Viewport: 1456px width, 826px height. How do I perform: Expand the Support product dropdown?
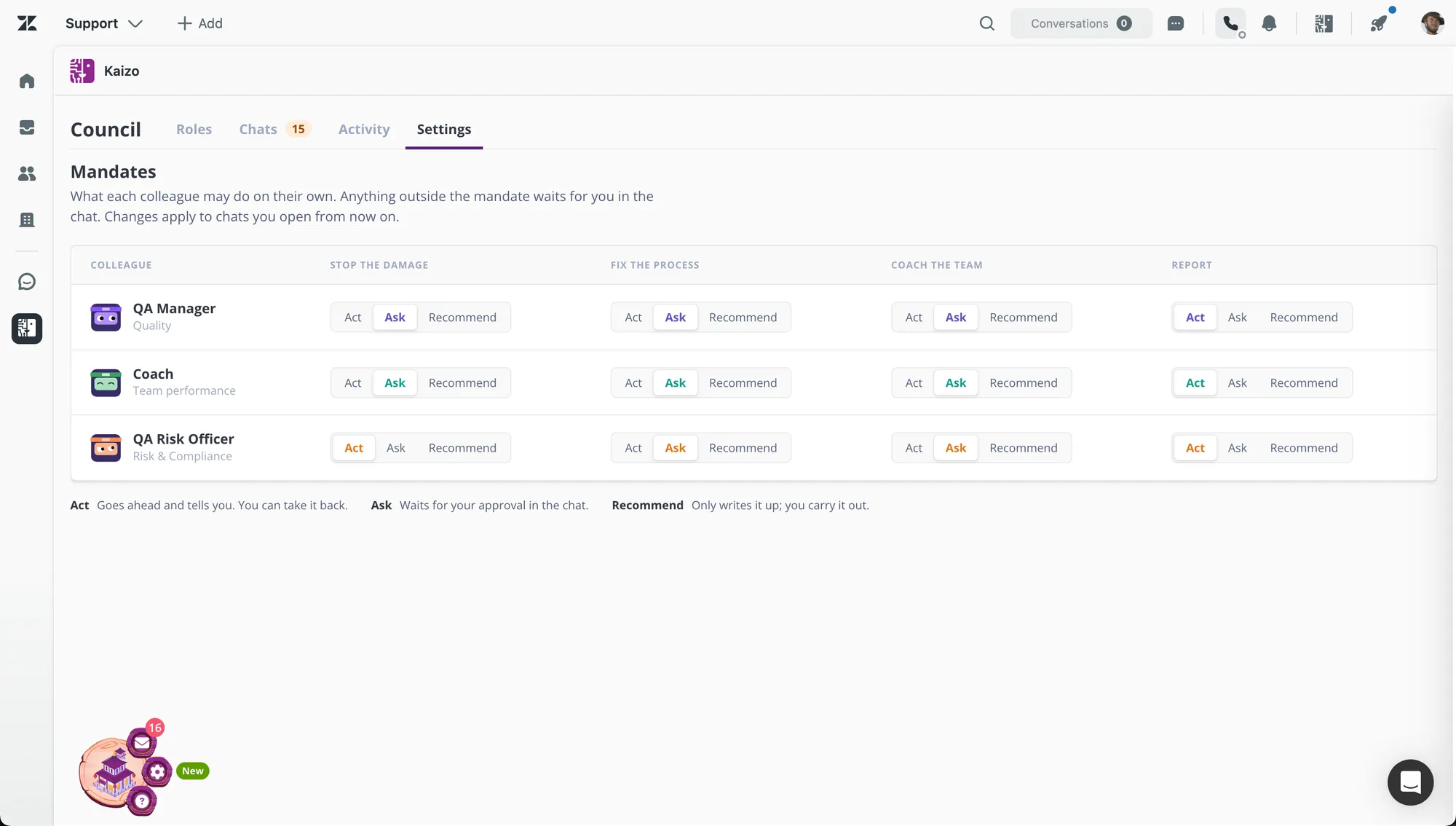[x=104, y=23]
